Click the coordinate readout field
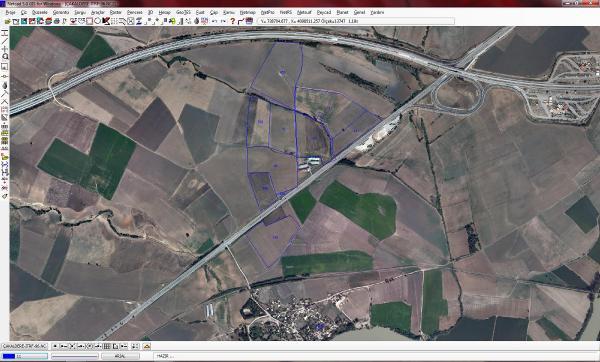This screenshot has width=600, height=362. pos(356,21)
